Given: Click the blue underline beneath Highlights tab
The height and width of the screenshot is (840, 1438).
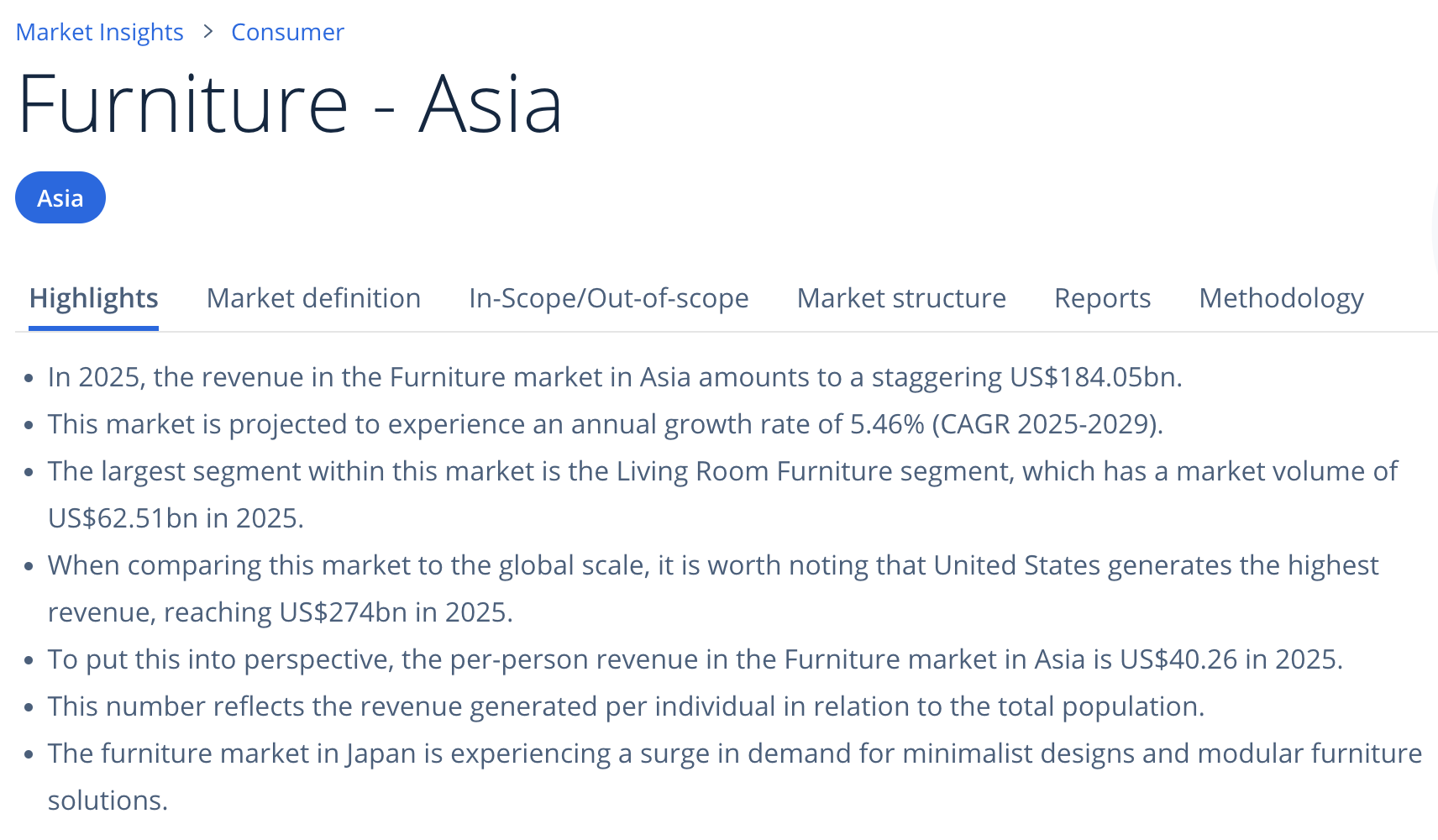Looking at the screenshot, I should point(93,328).
